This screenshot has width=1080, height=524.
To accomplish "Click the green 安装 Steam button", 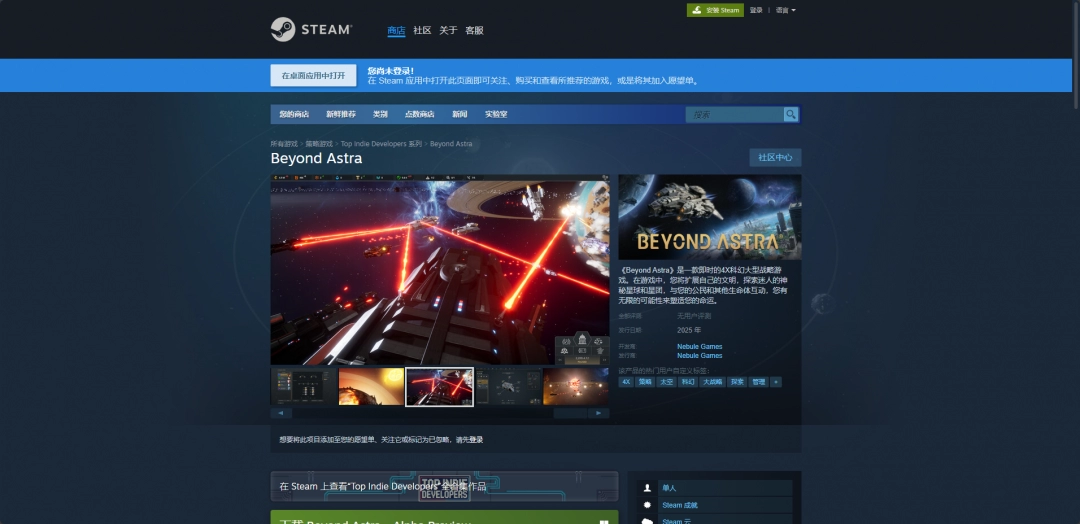I will (715, 10).
